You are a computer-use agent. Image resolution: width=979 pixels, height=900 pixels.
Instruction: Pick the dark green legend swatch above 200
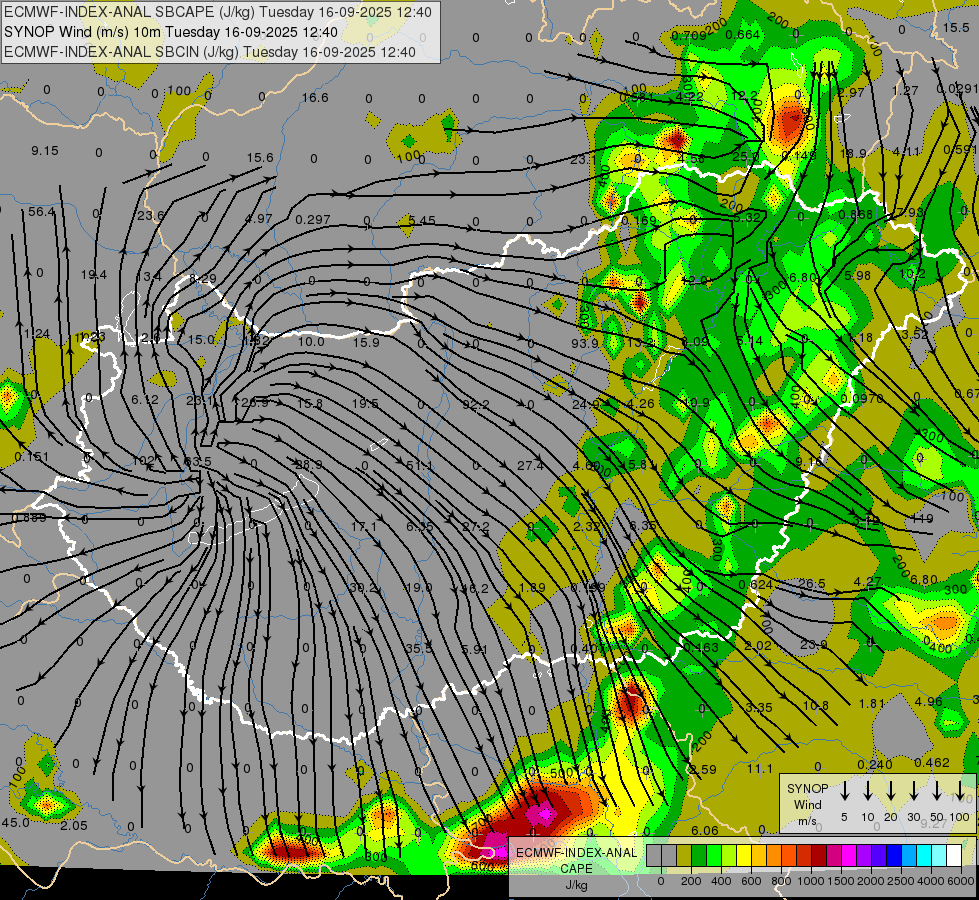click(699, 856)
